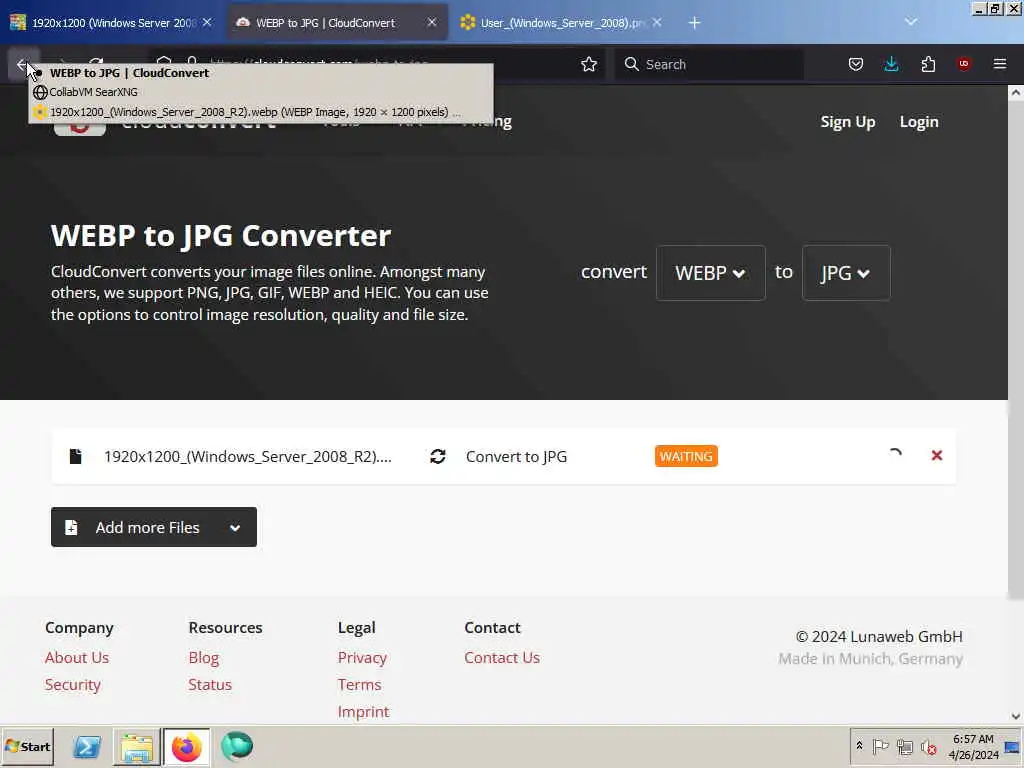The image size is (1024, 768).
Task: Open the Start menu
Action: [27, 746]
